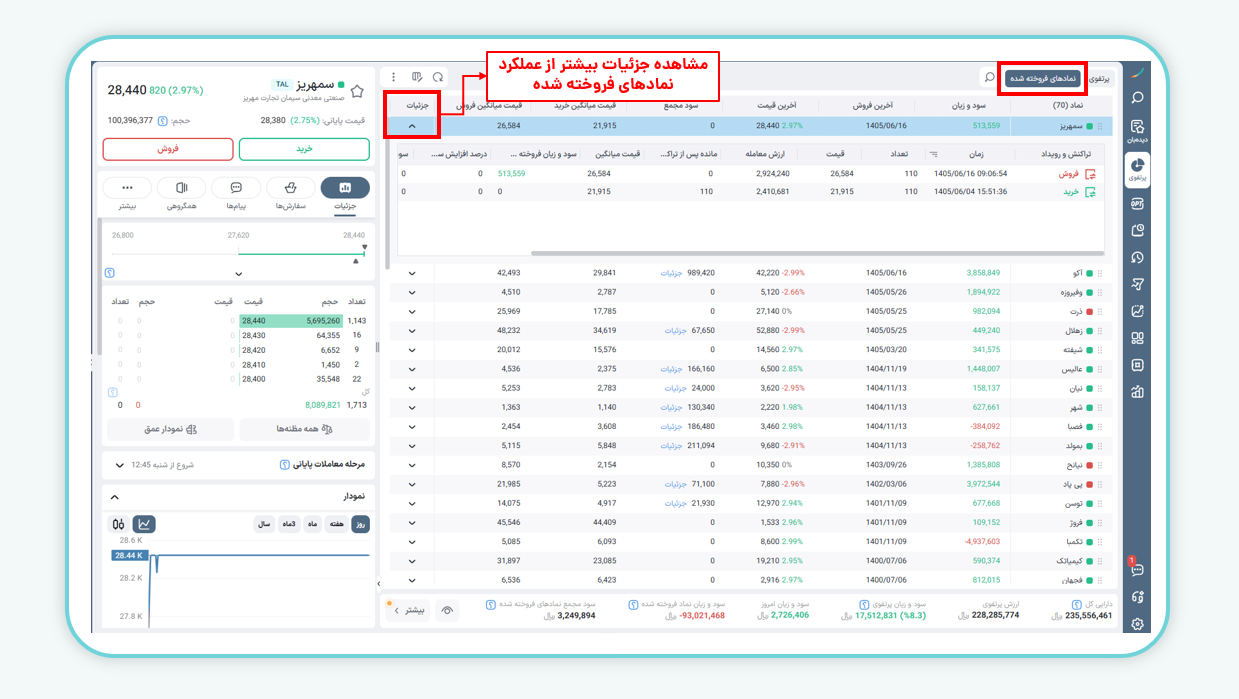
Task: Click the sort icon beside the زمان column
Action: pyautogui.click(x=934, y=154)
